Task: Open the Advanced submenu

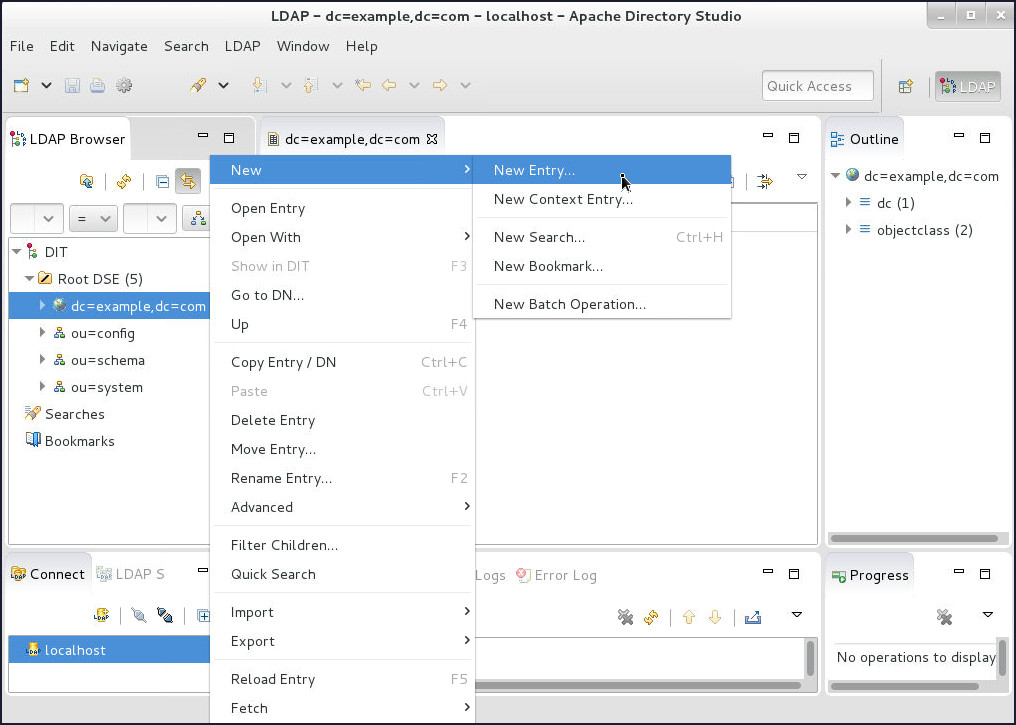Action: 343,507
